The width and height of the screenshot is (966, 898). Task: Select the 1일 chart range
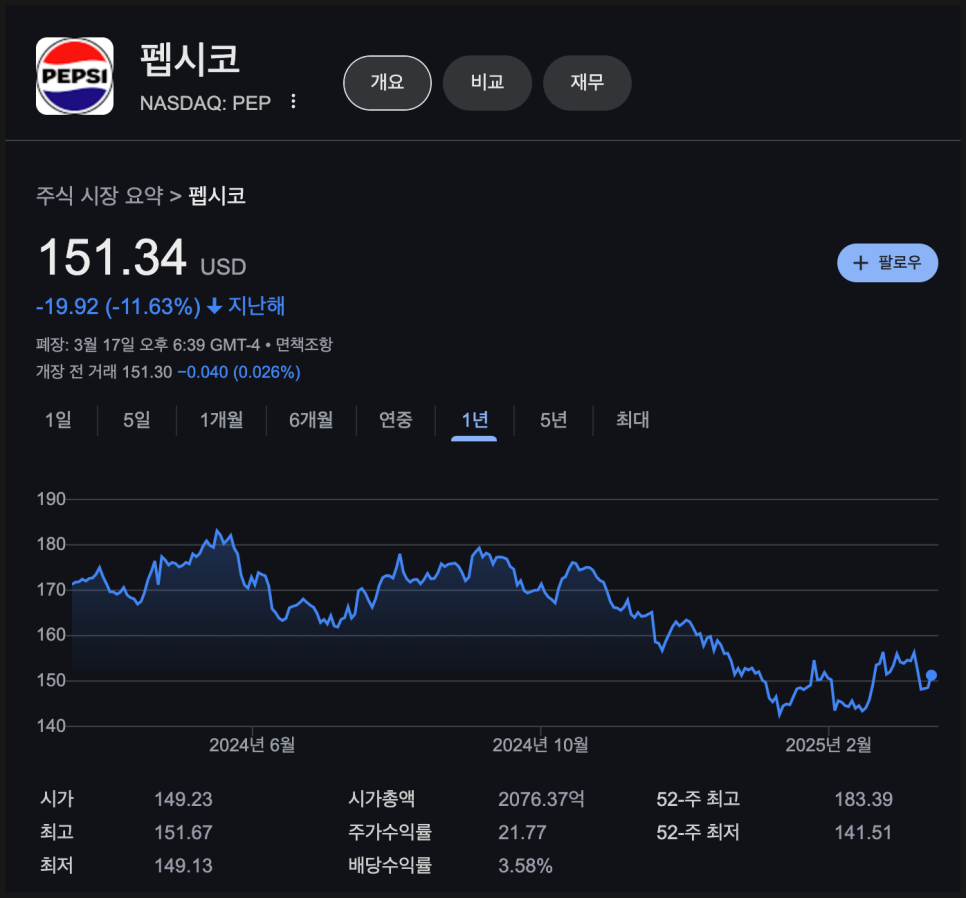coord(58,420)
